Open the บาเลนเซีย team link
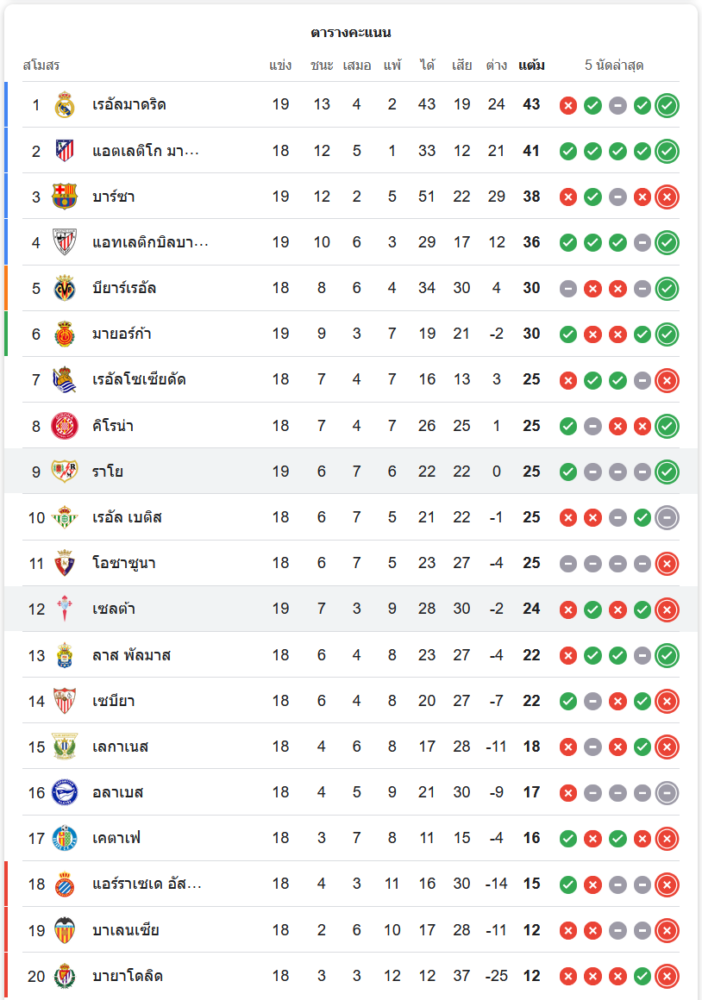 [126, 931]
